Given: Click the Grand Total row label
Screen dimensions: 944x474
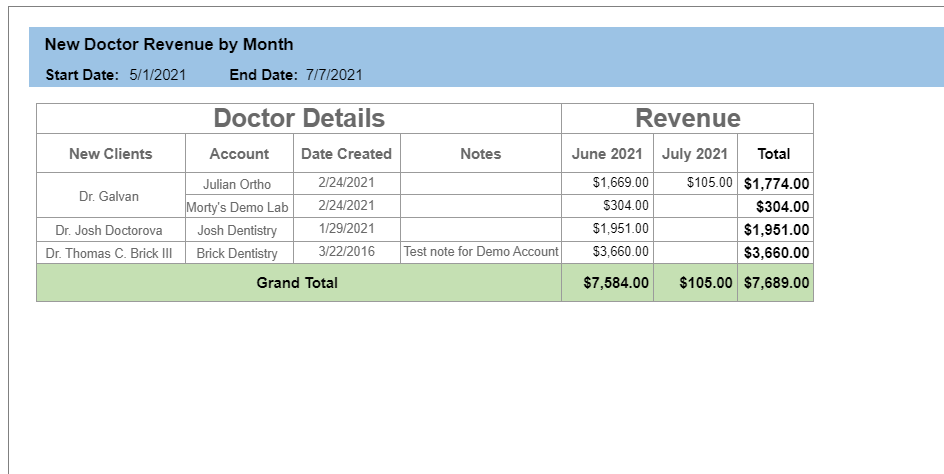Looking at the screenshot, I should click(x=299, y=282).
